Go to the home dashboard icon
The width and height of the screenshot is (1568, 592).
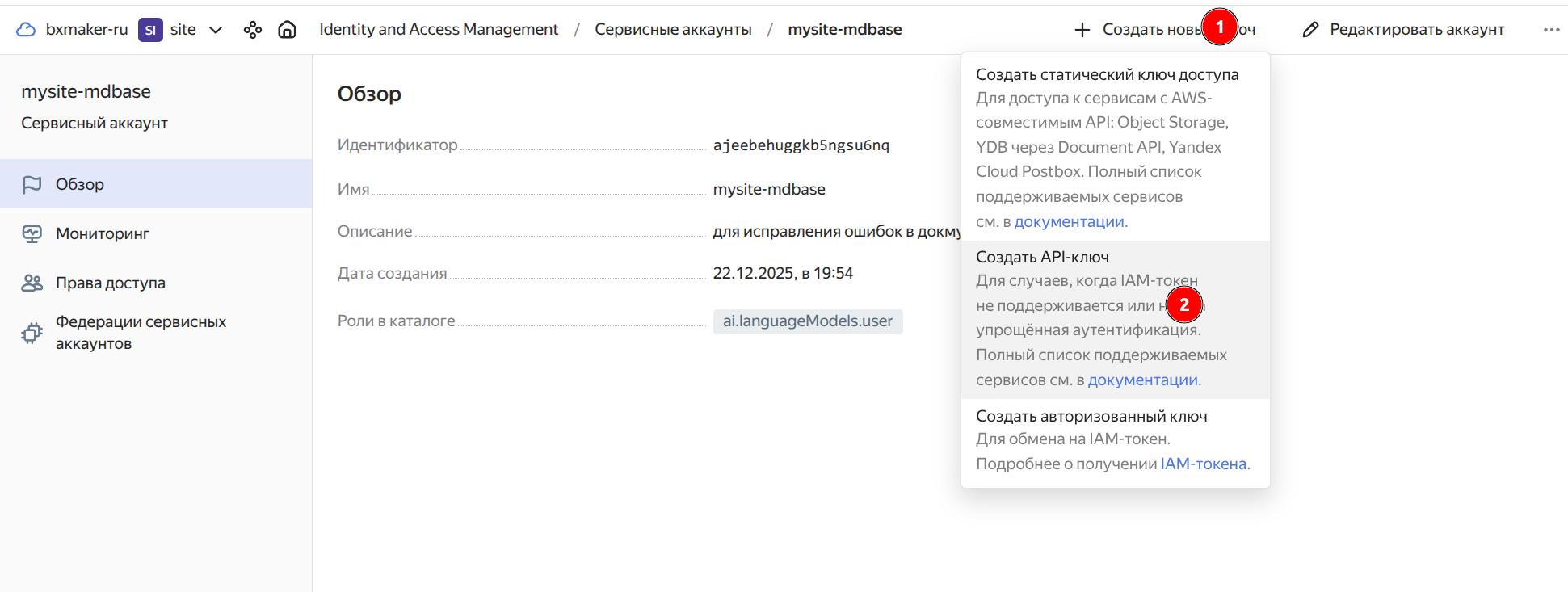pyautogui.click(x=287, y=30)
